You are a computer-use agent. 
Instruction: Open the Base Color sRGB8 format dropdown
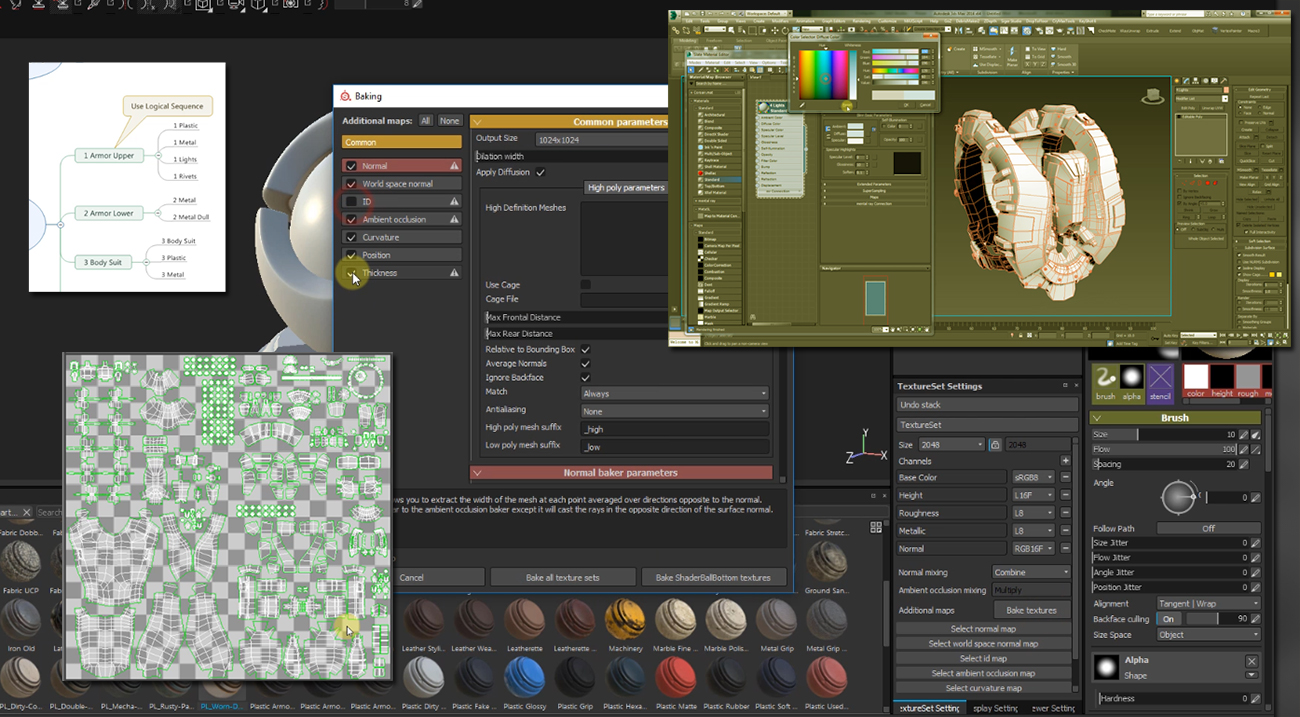(x=1033, y=478)
